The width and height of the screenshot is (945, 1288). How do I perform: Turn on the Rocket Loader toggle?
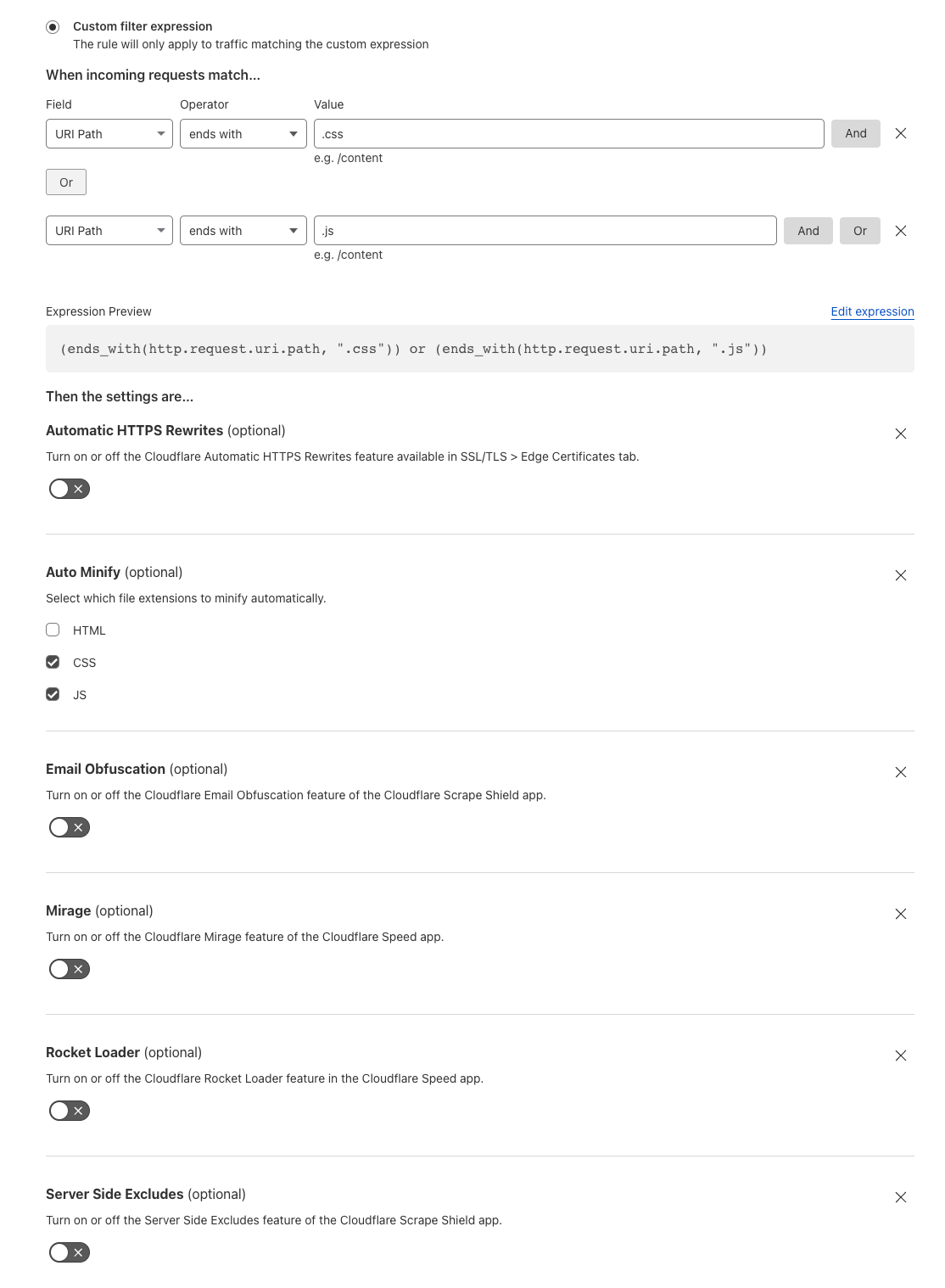(x=70, y=1111)
